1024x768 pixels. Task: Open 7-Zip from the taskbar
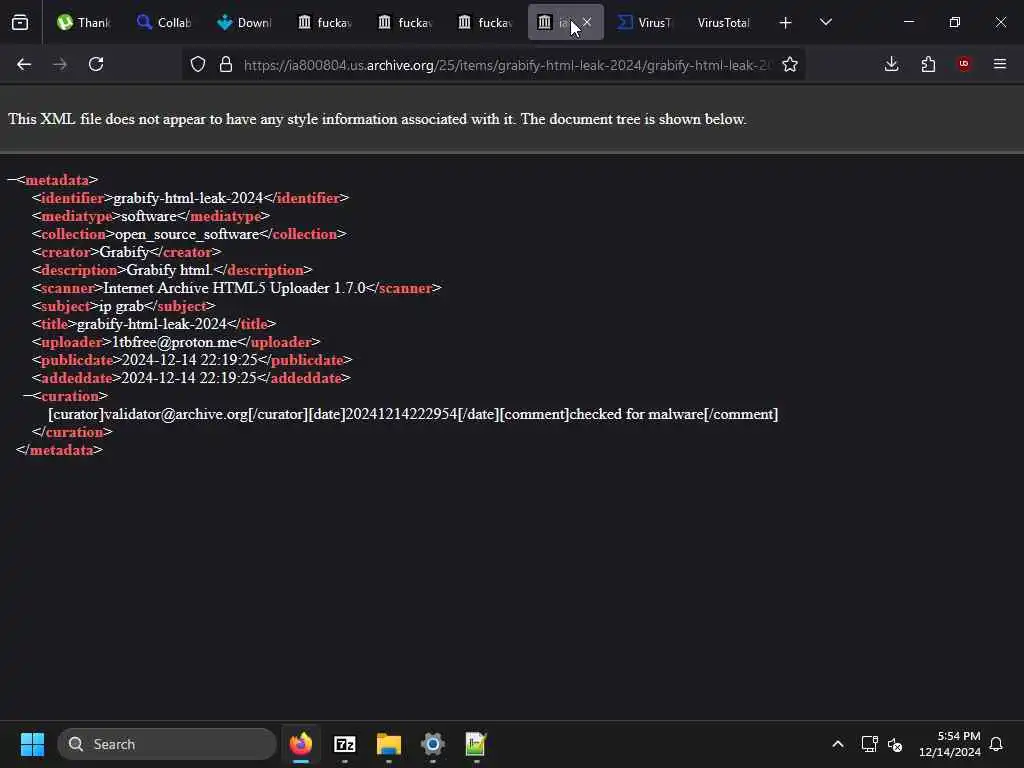point(345,744)
